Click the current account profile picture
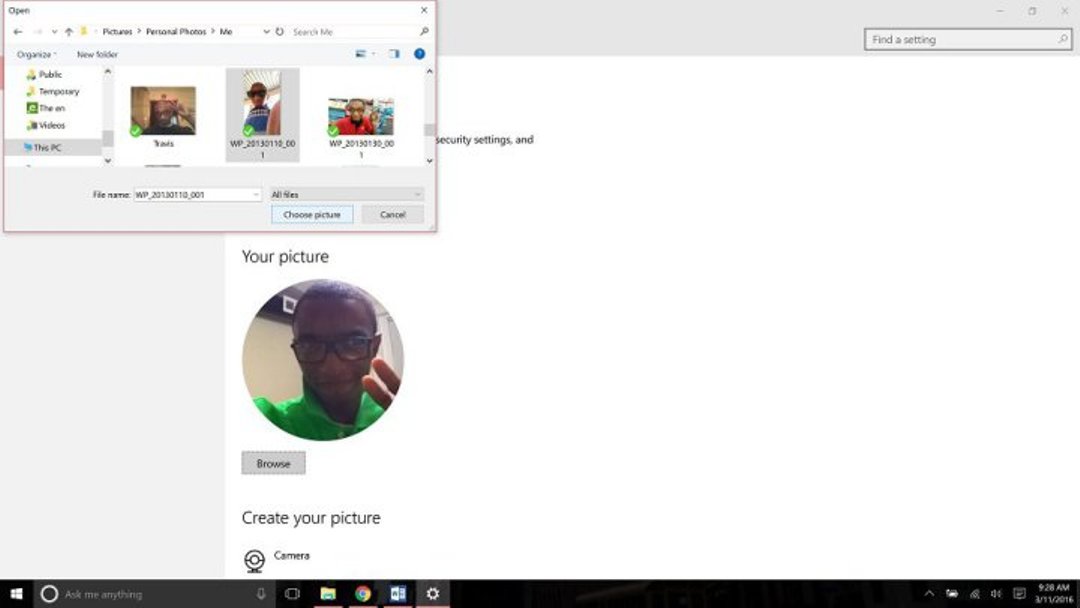Image resolution: width=1080 pixels, height=608 pixels. pos(323,359)
